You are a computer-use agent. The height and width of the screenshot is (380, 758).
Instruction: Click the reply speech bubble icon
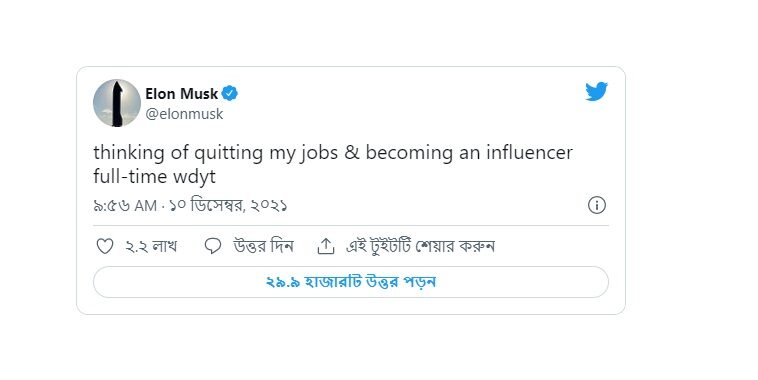point(213,246)
